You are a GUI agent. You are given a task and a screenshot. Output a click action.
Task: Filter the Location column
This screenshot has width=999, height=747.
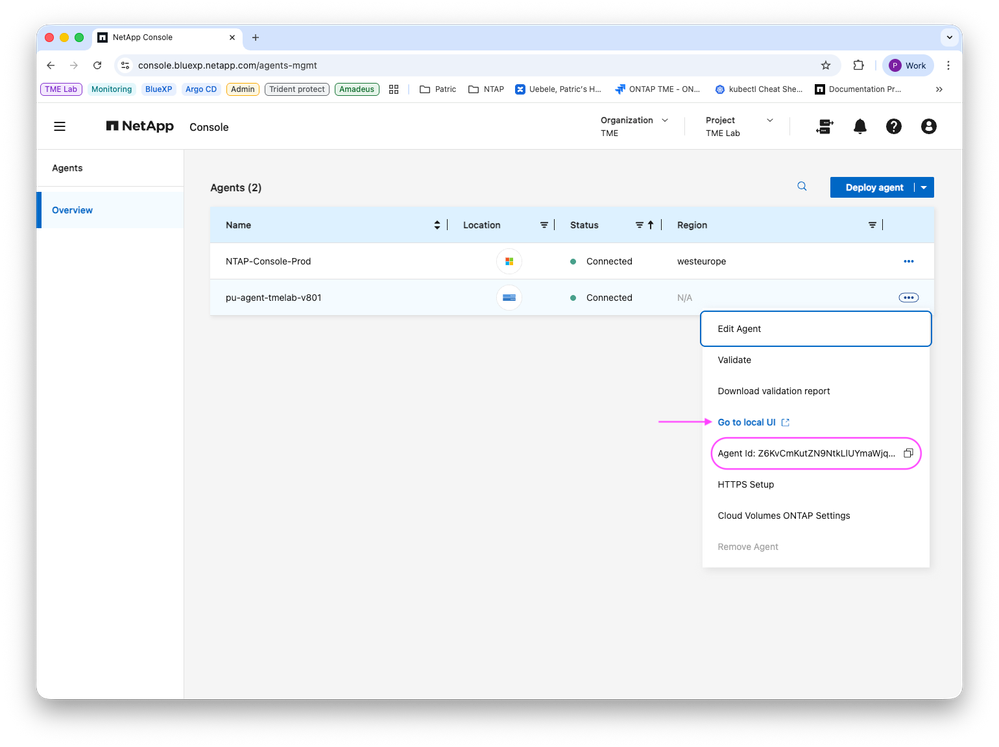(544, 225)
